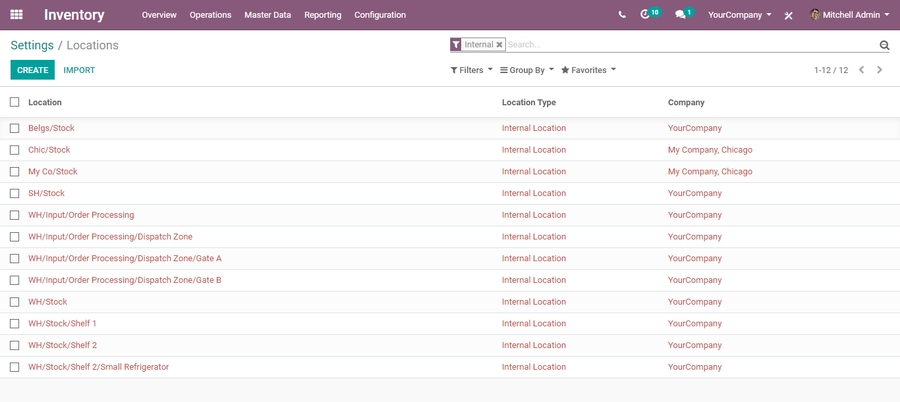Expand the Filters dropdown
The image size is (900, 402).
472,70
